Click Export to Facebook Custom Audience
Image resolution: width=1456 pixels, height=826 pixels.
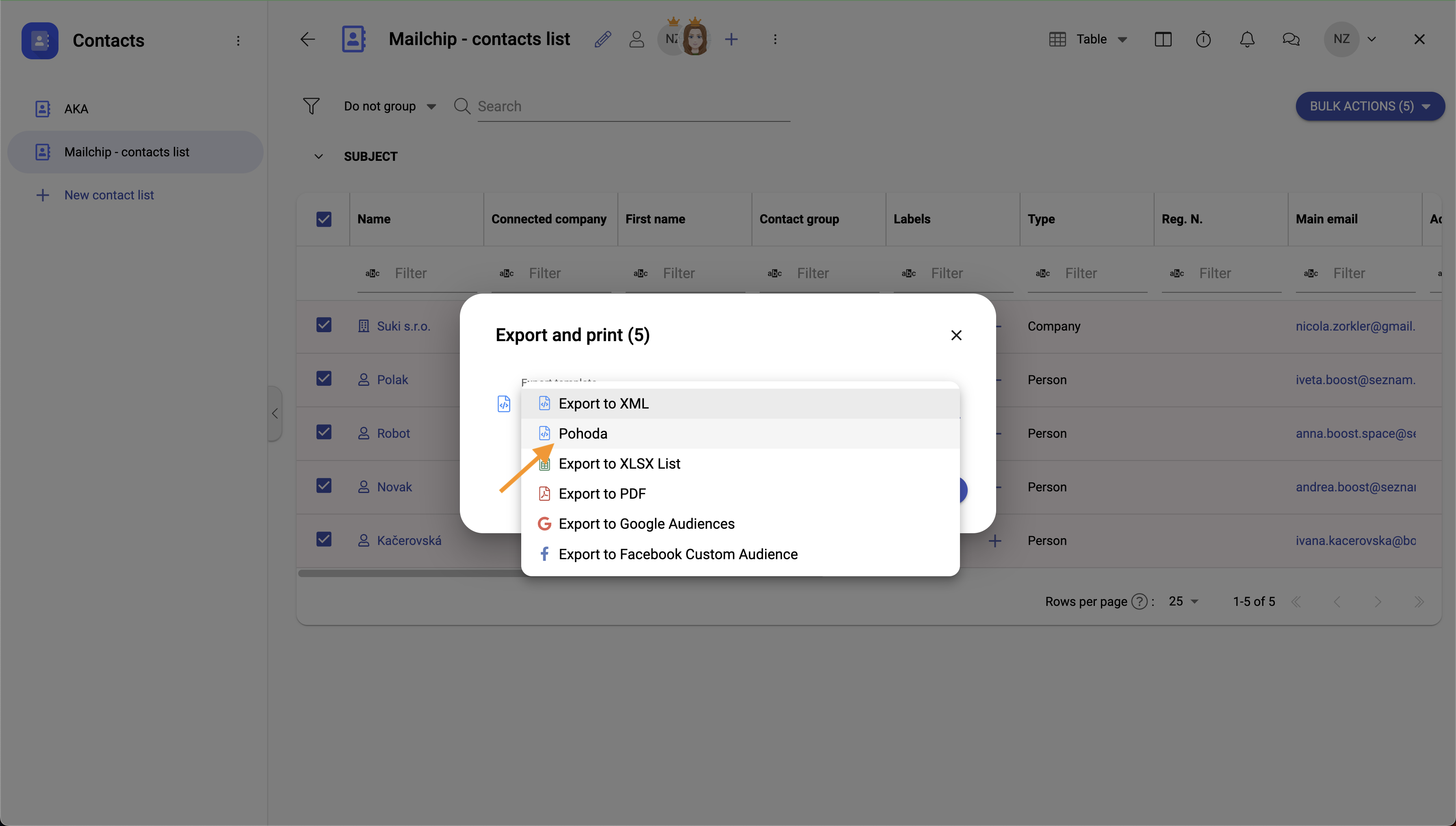(x=678, y=554)
